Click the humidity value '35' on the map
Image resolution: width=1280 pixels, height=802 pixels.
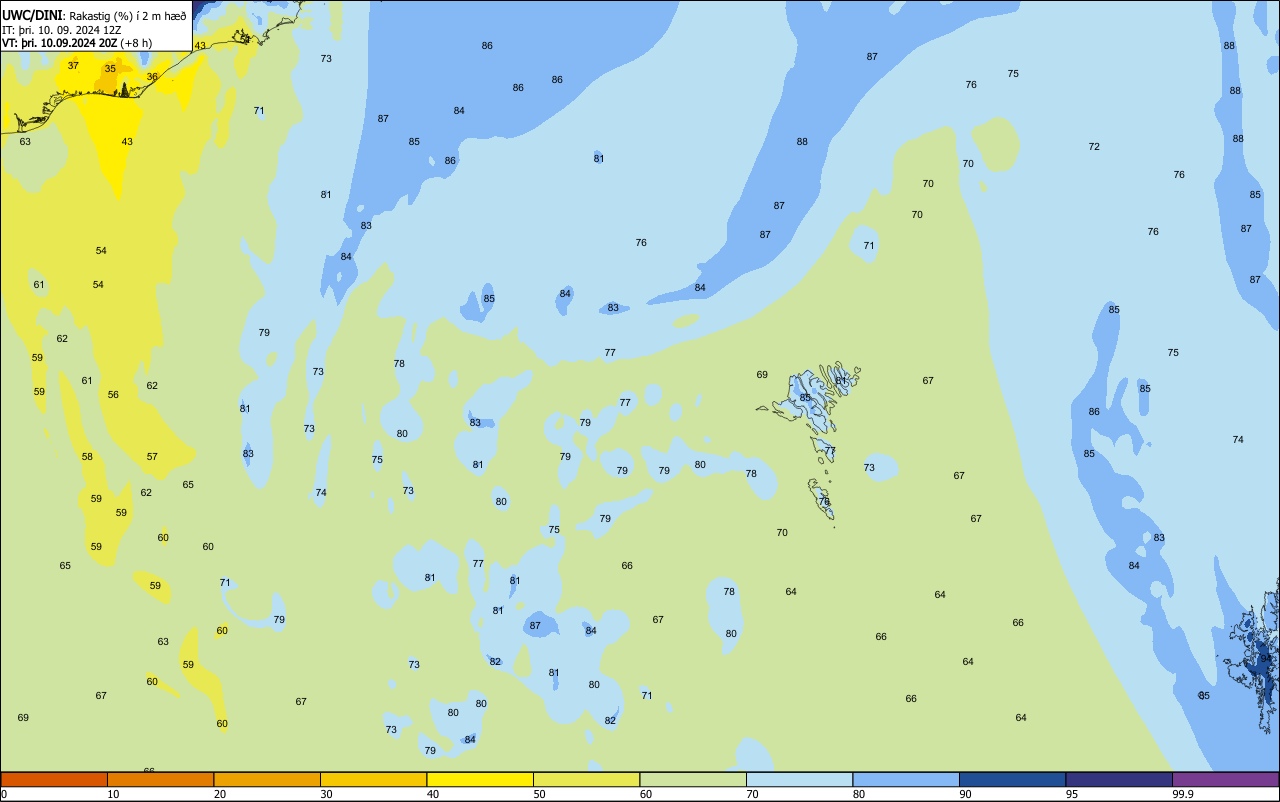click(x=110, y=68)
